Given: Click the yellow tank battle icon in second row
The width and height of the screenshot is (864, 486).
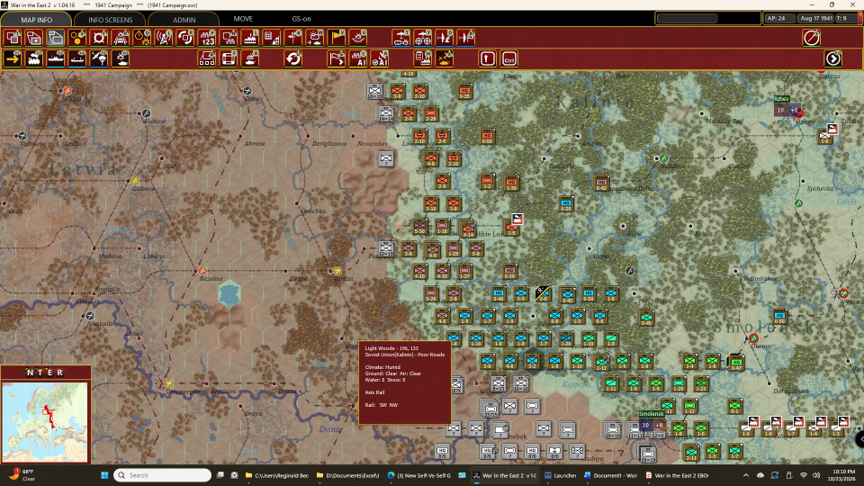Looking at the screenshot, I should tap(444, 58).
